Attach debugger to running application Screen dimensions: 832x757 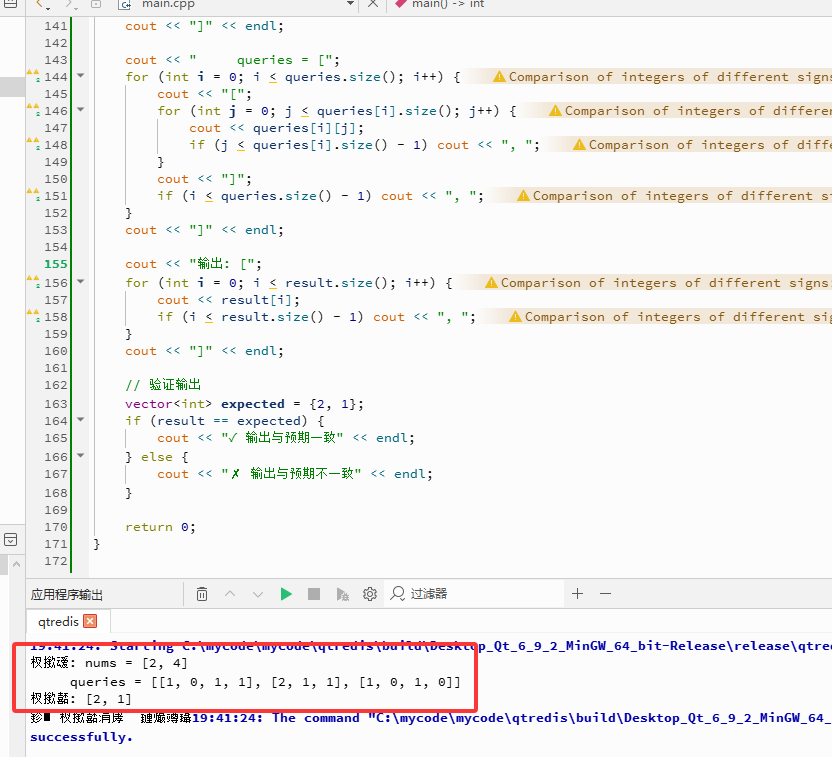[342, 594]
